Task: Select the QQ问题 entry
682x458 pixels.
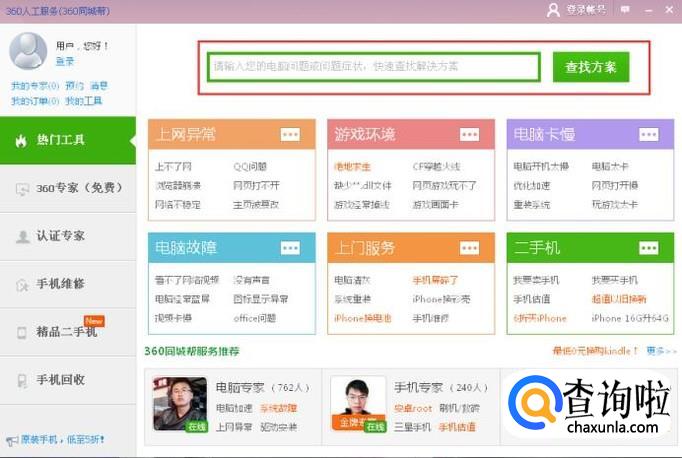Action: click(250, 167)
